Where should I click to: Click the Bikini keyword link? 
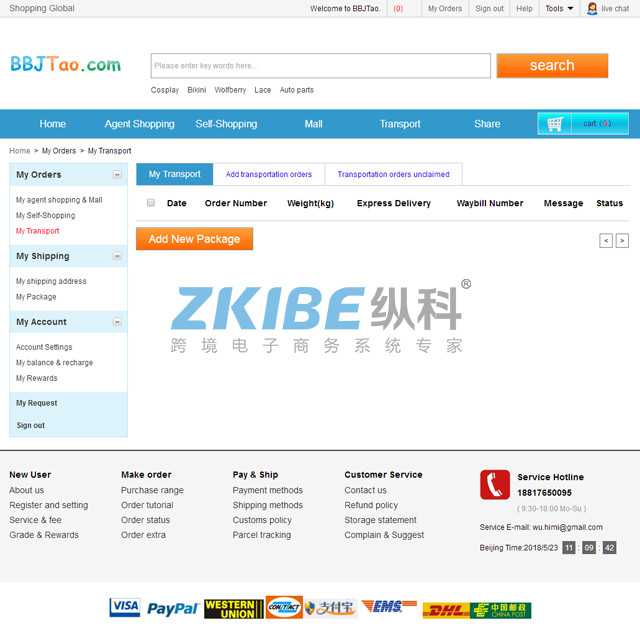click(x=197, y=90)
